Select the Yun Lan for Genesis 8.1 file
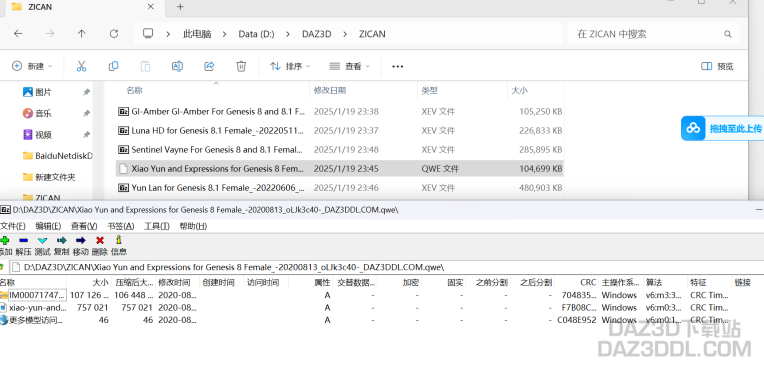The height and width of the screenshot is (370, 764). point(340,188)
